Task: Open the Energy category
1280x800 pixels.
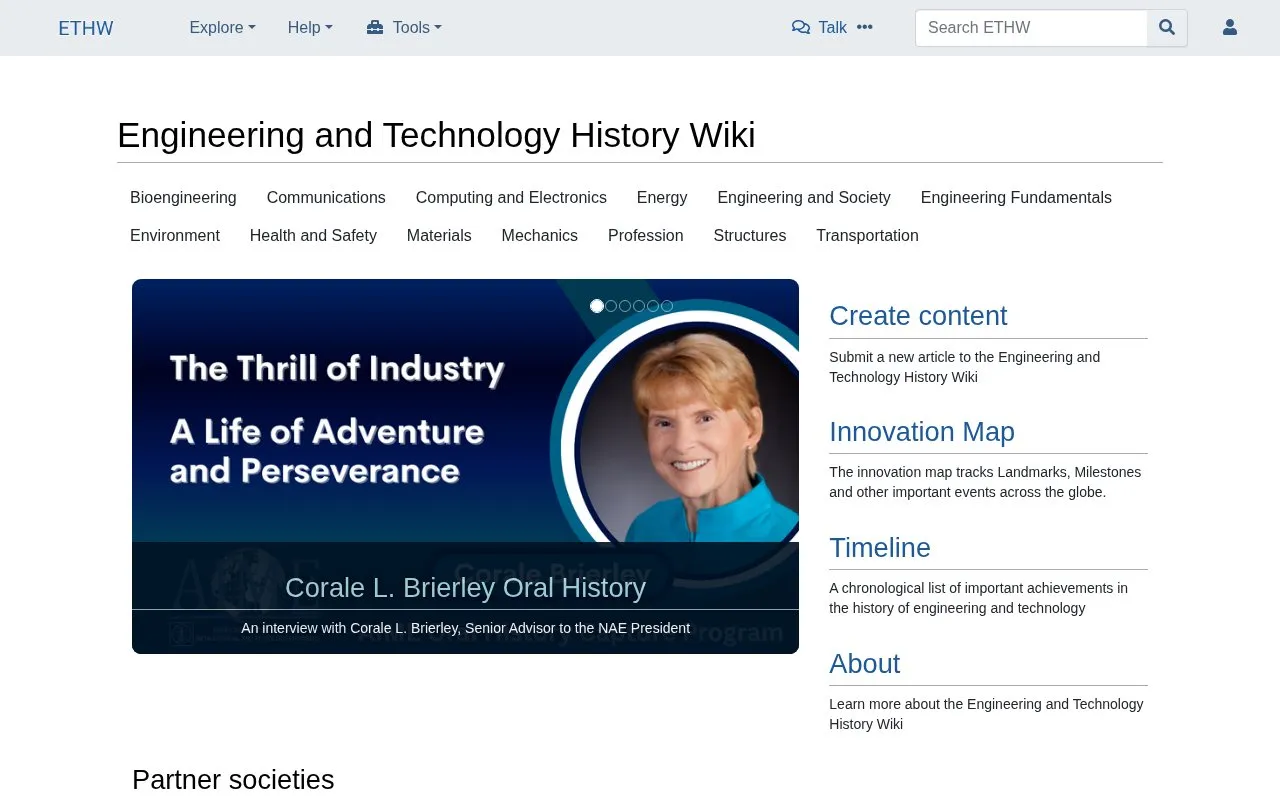Action: click(662, 198)
